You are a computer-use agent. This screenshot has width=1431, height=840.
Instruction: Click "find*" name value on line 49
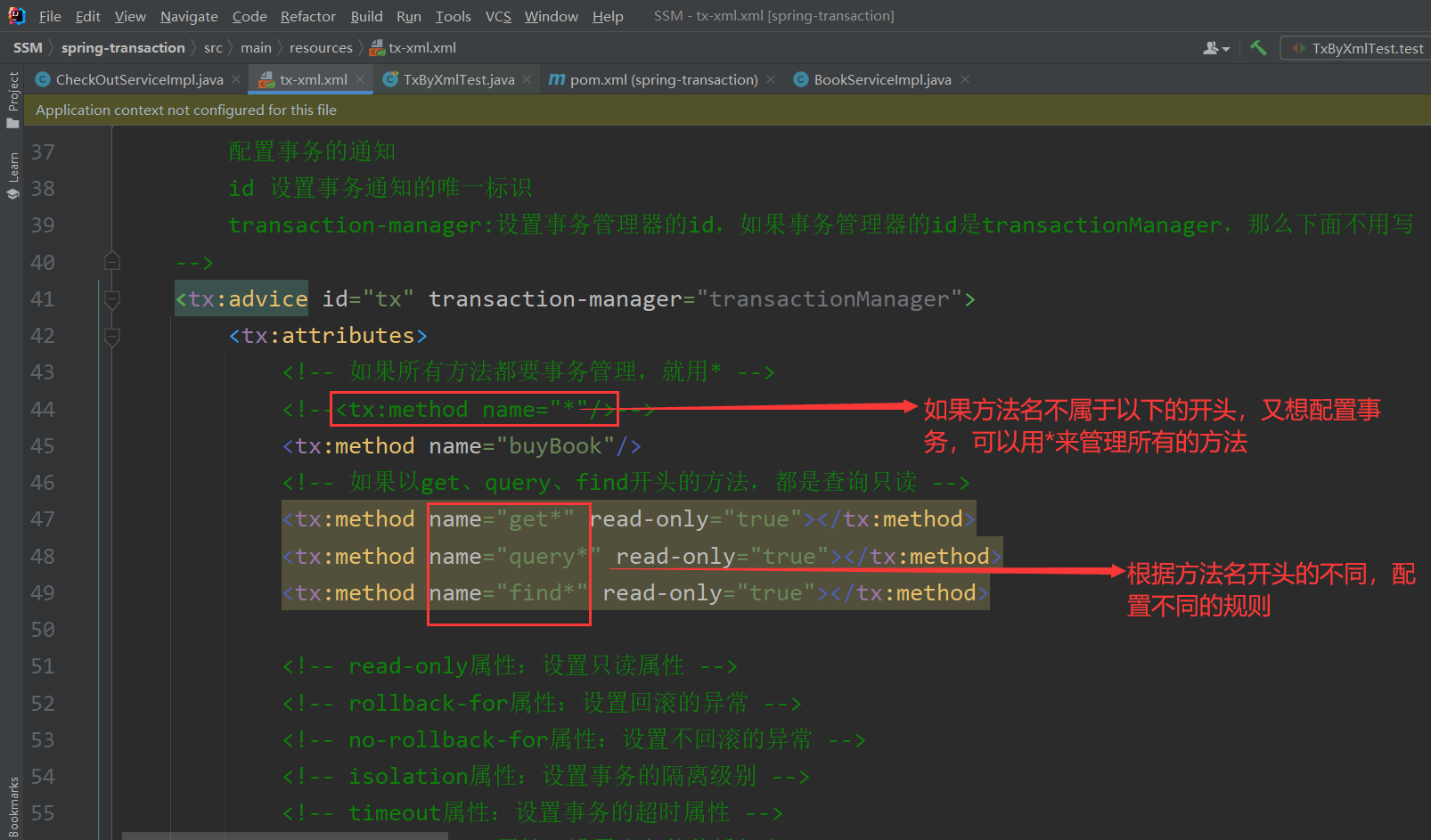click(x=542, y=593)
